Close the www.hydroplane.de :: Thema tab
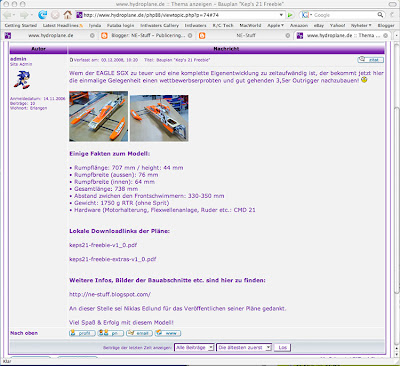Image resolution: width=400 pixels, height=366 pixels. pyautogui.click(x=386, y=36)
